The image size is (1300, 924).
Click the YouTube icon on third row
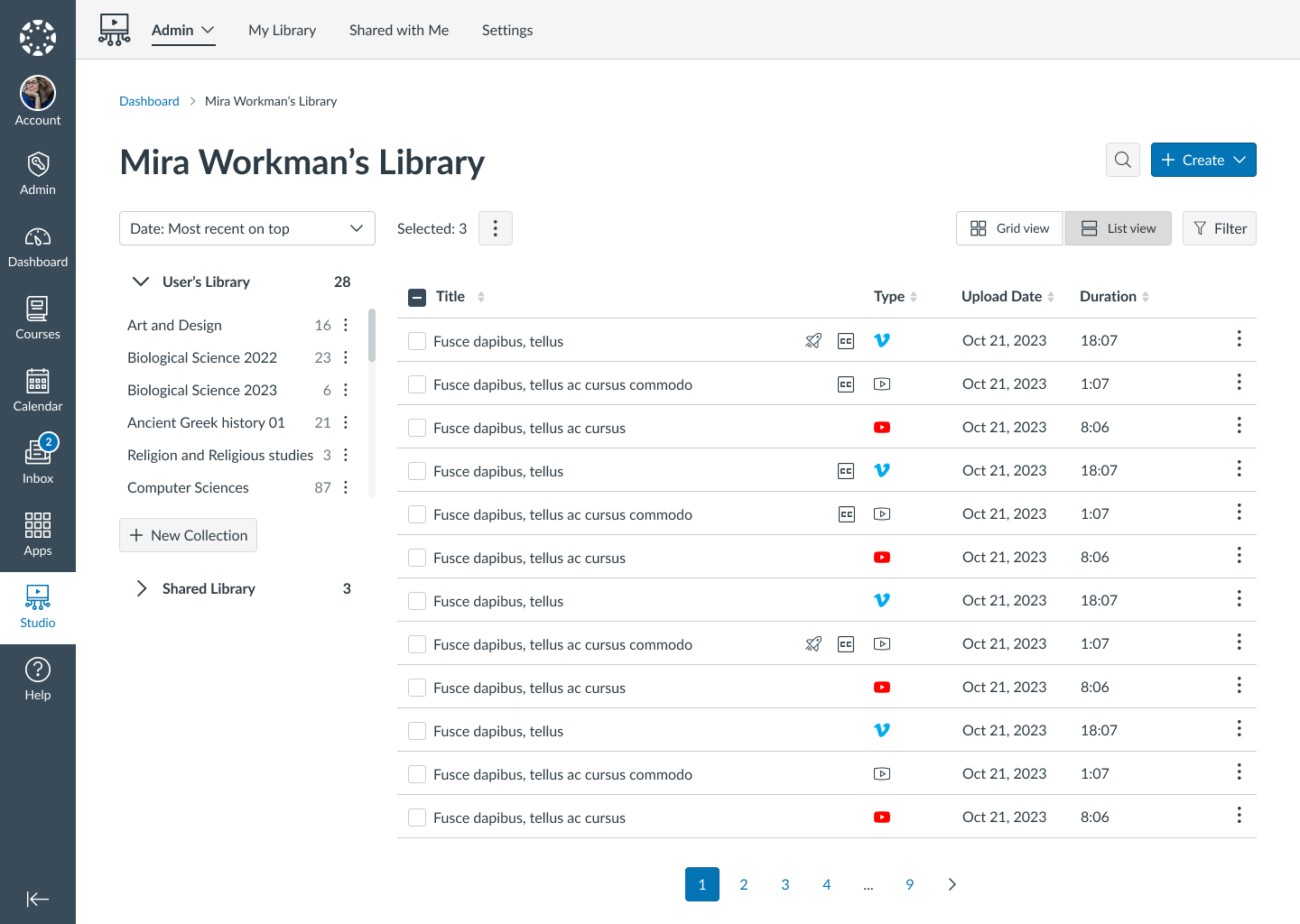(882, 427)
